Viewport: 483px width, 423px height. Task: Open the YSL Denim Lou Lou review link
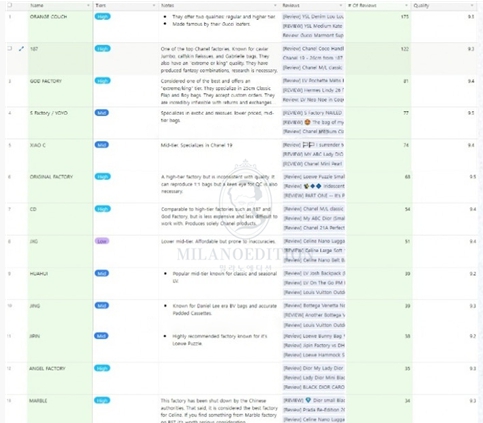tap(313, 16)
